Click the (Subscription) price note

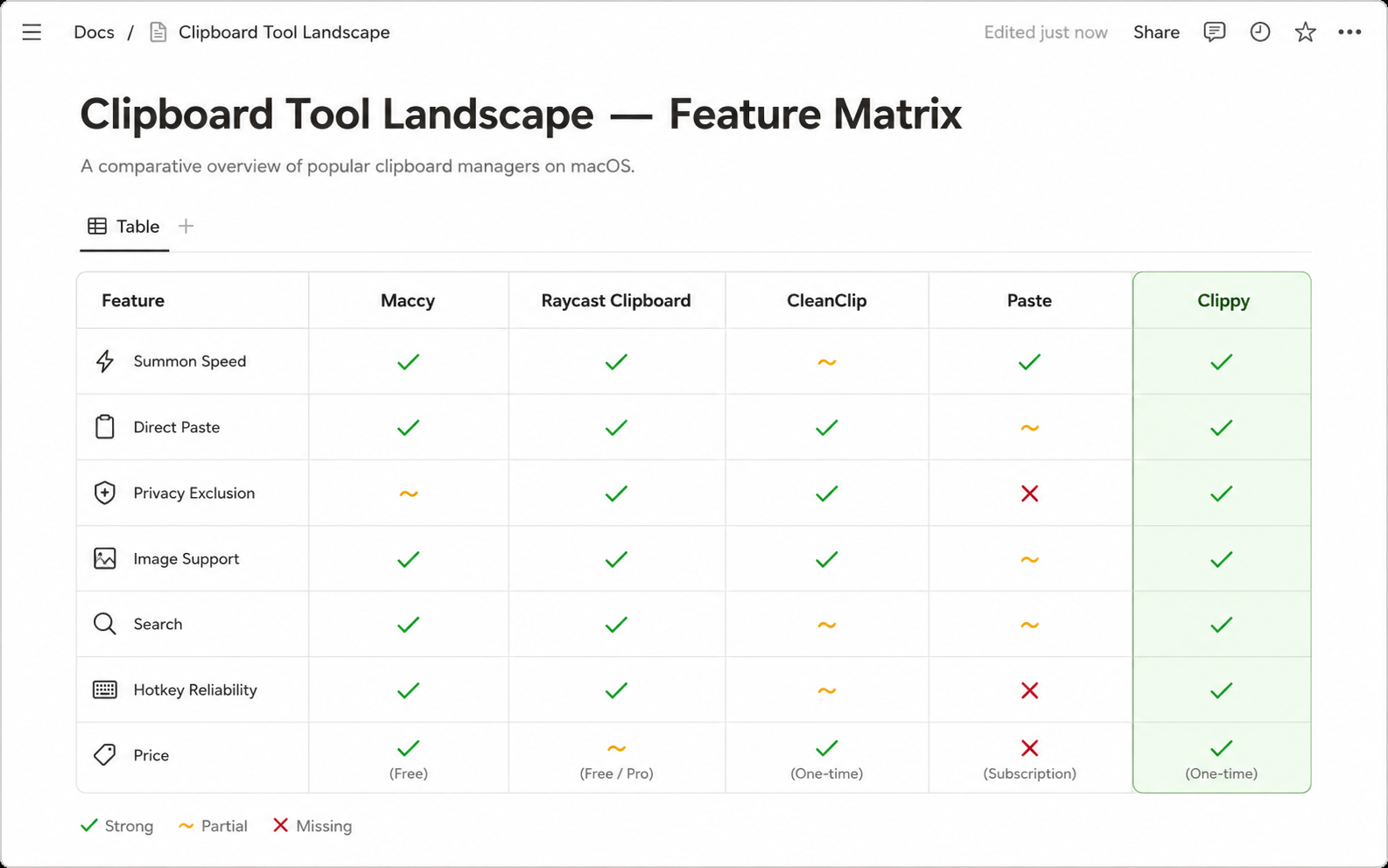pos(1030,773)
